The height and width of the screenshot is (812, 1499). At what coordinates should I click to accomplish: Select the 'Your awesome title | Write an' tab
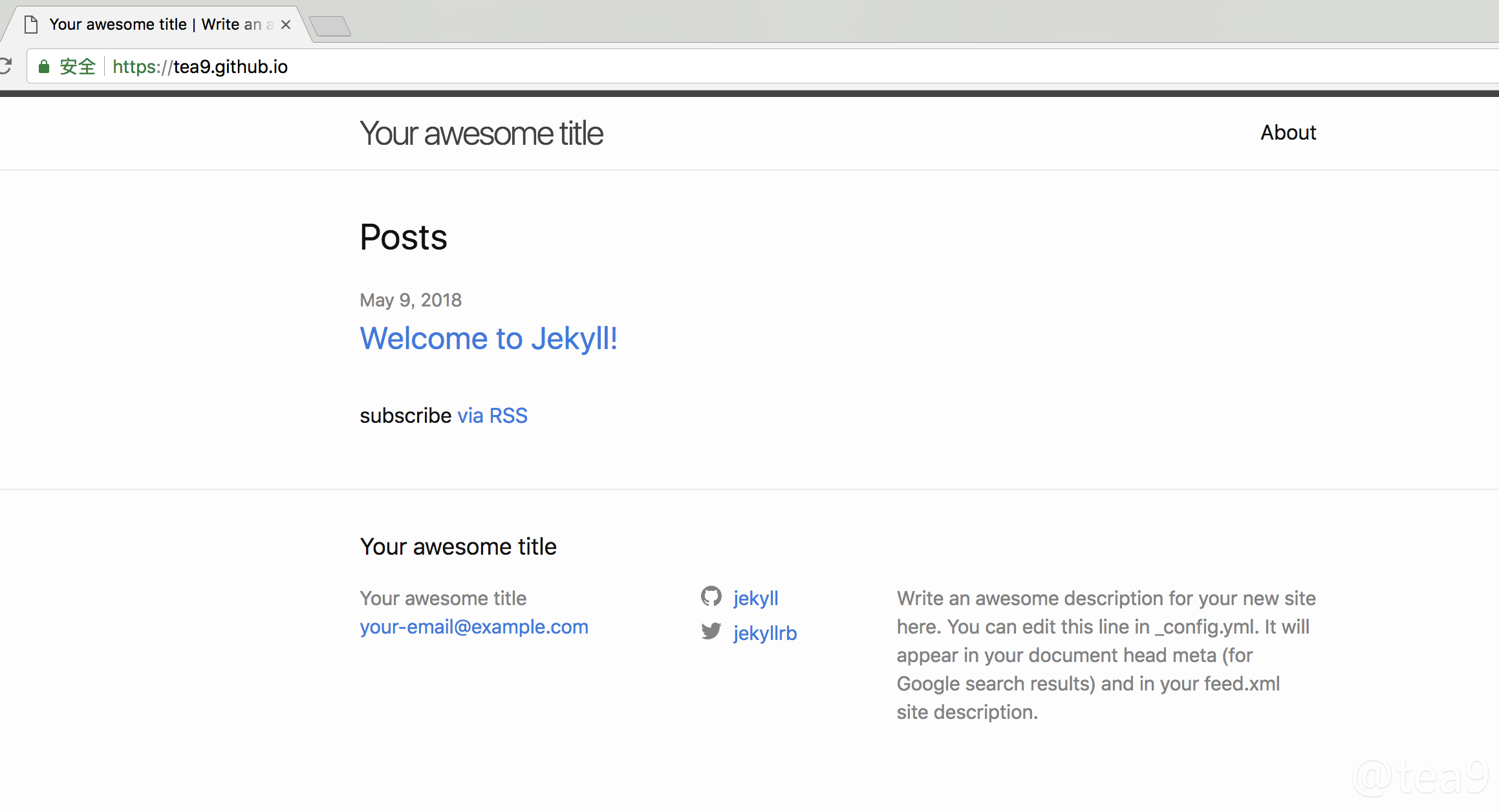point(155,25)
